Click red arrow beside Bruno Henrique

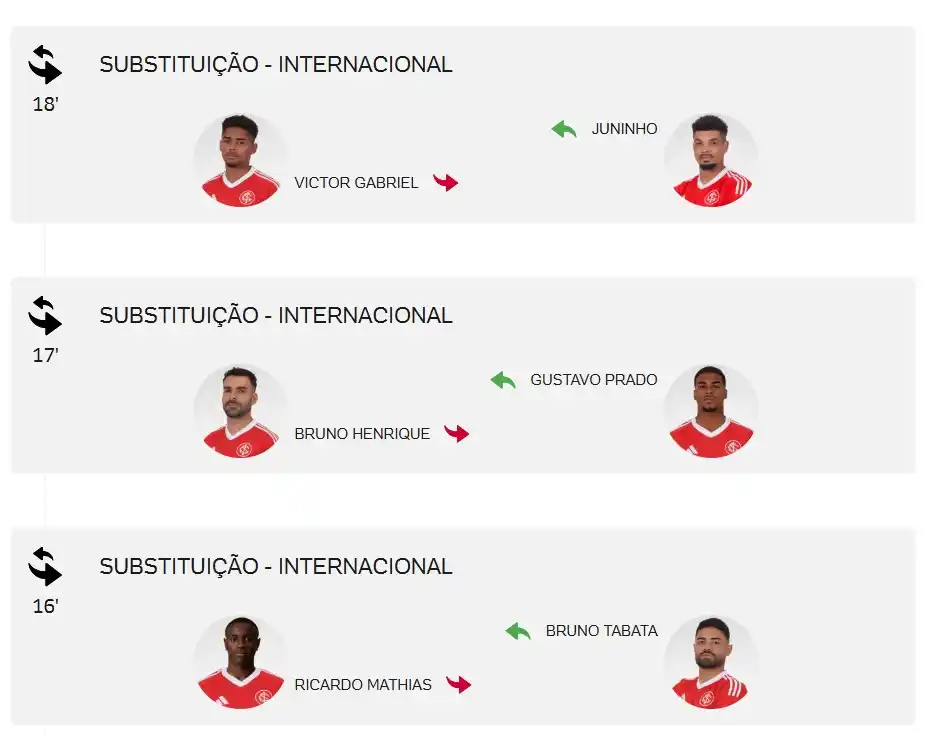pos(456,434)
